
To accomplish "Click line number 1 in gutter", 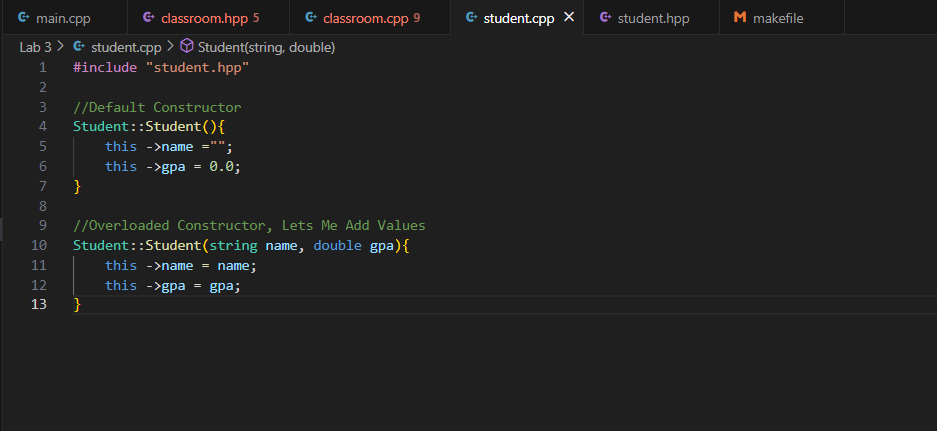I will tap(42, 68).
